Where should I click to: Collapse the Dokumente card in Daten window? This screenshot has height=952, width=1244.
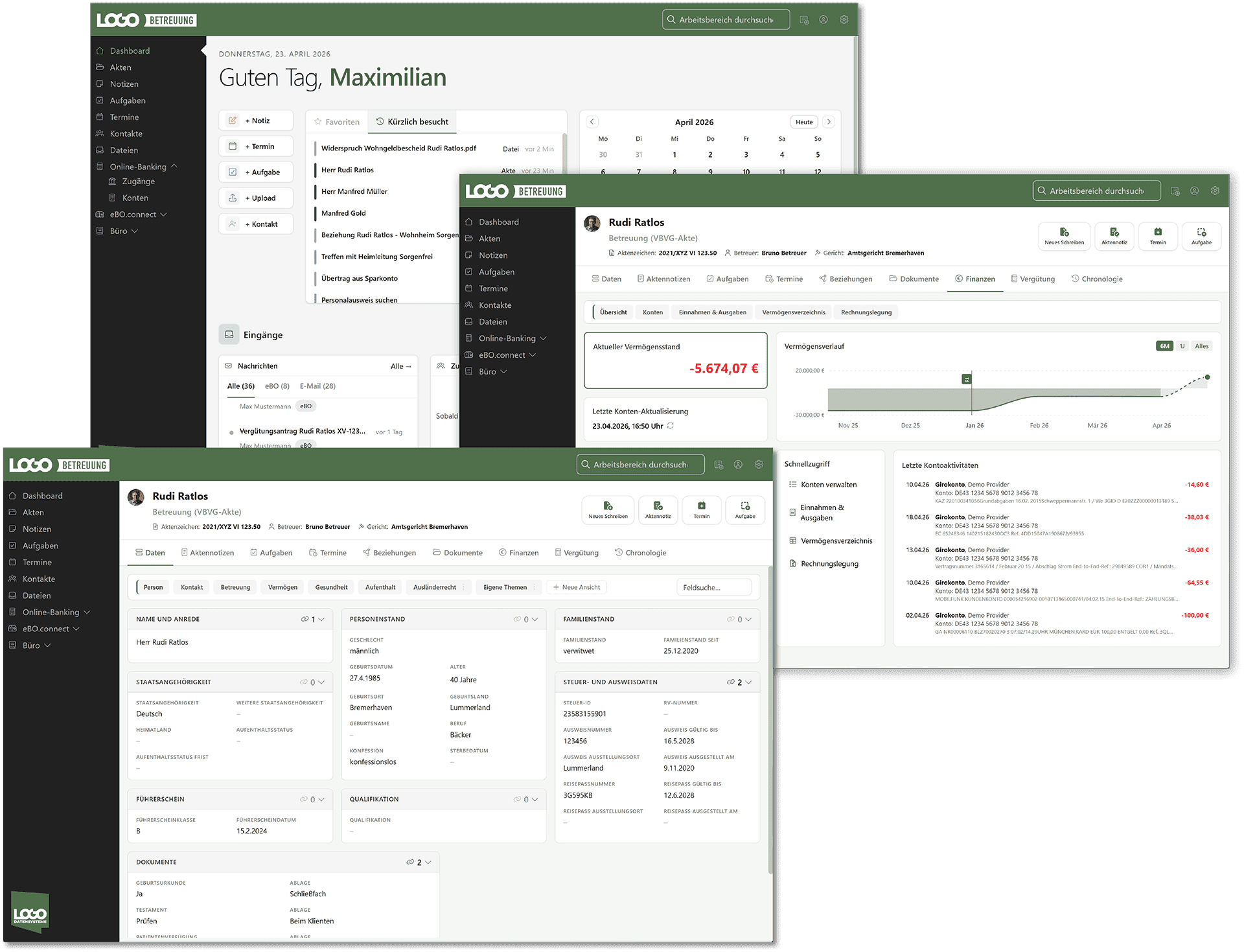click(x=428, y=863)
